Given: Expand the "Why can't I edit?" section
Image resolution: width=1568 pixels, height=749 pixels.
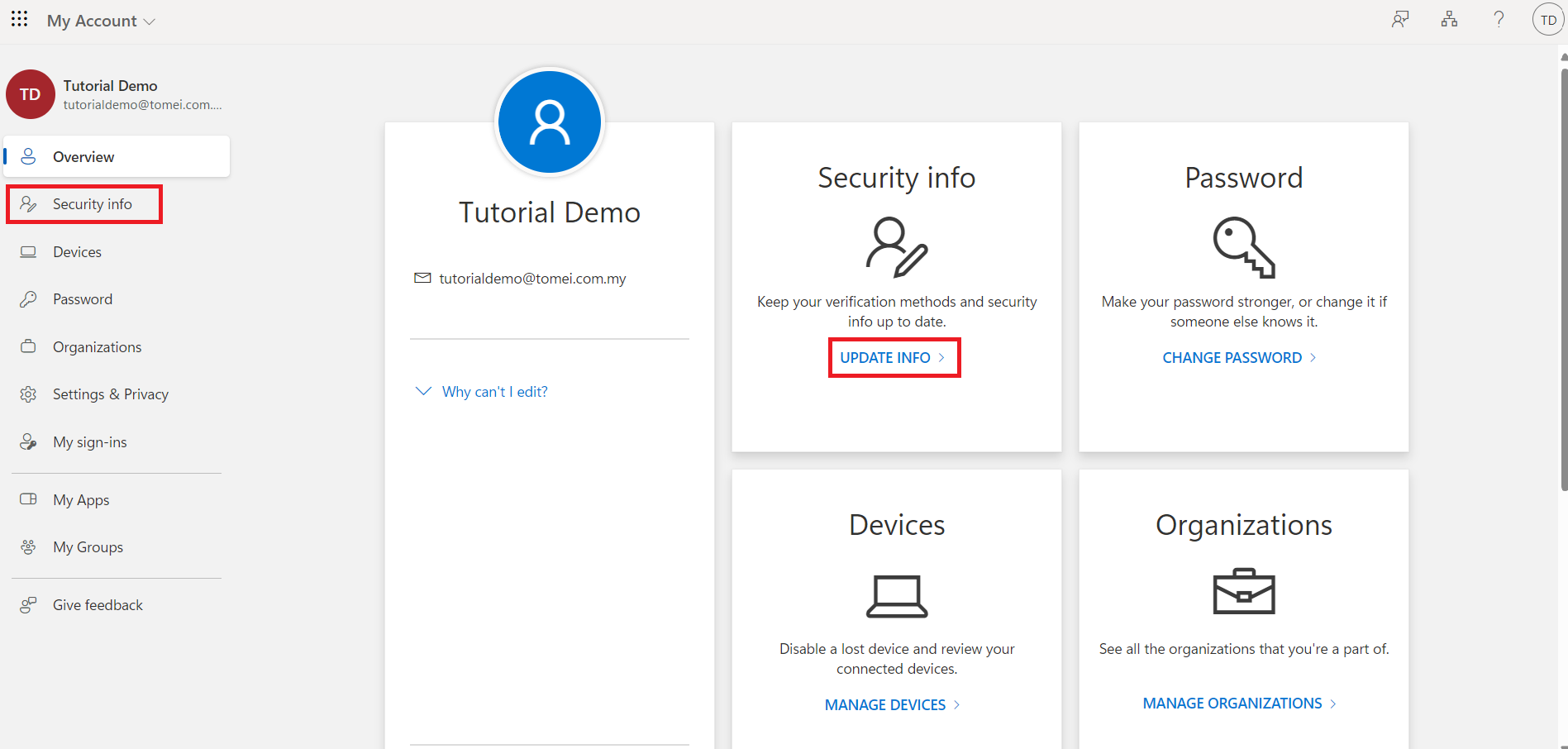Looking at the screenshot, I should pos(482,392).
